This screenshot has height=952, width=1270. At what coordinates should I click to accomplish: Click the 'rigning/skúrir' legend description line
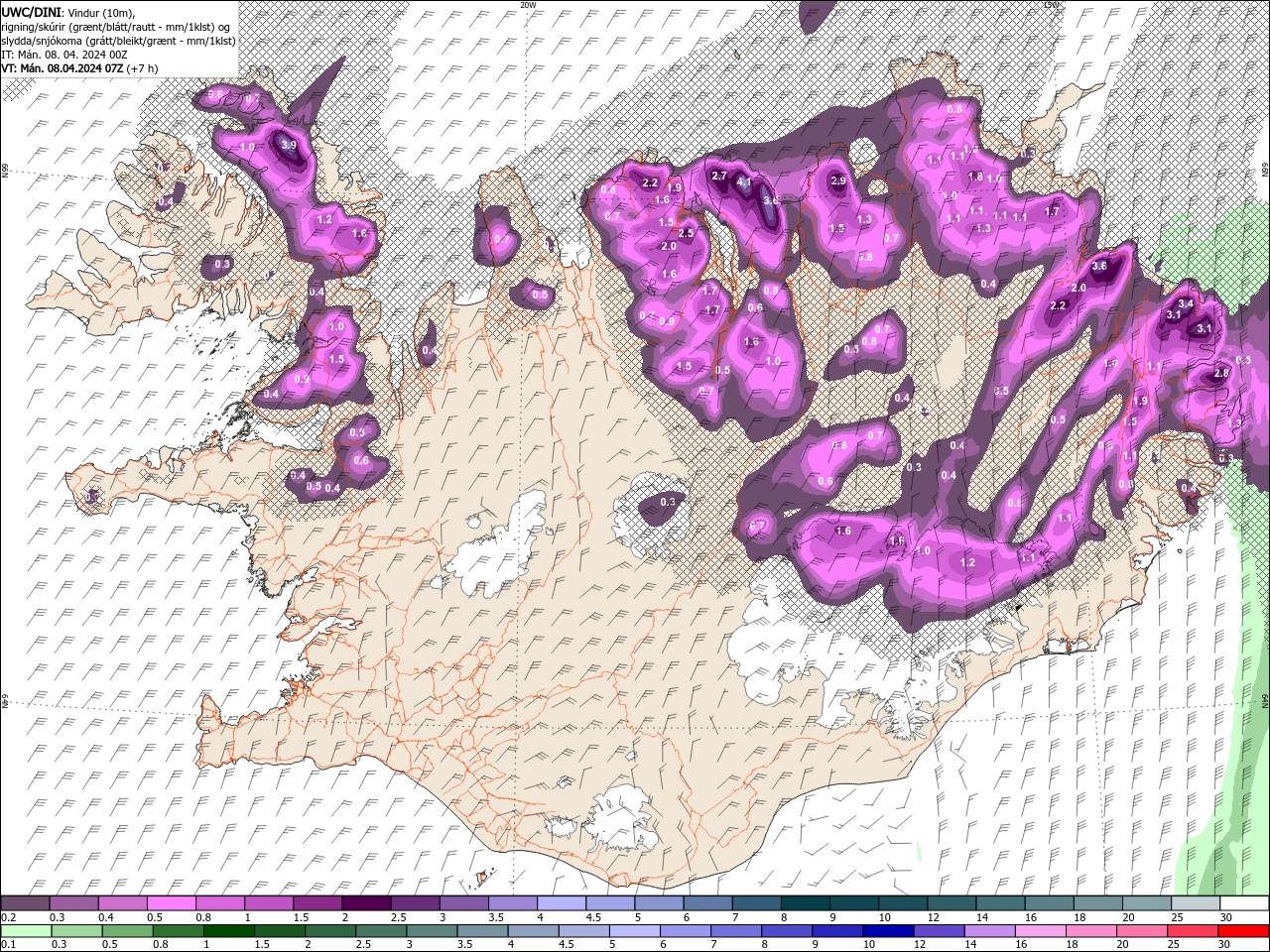pos(117,27)
